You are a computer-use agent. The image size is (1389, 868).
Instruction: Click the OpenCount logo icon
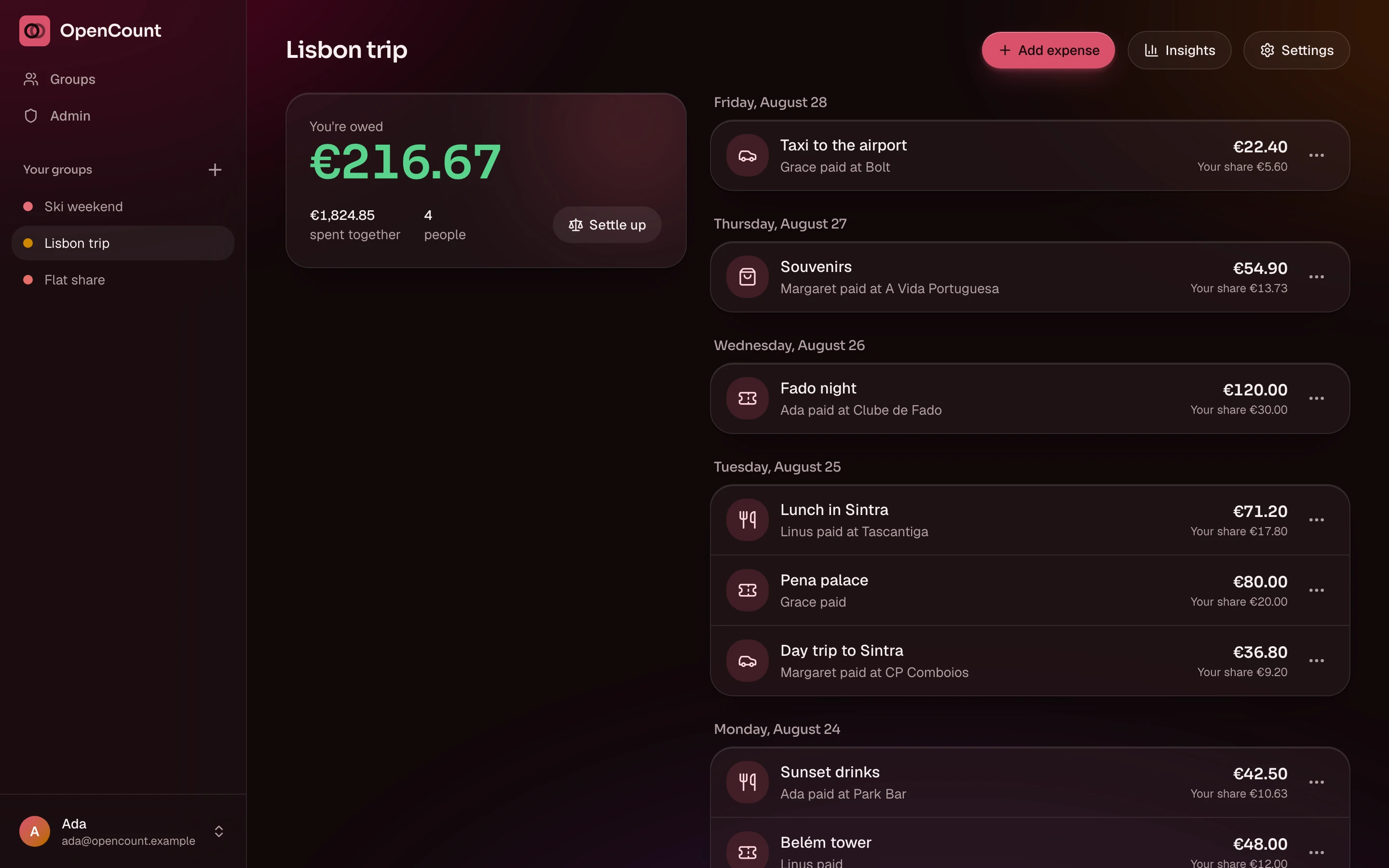[34, 30]
